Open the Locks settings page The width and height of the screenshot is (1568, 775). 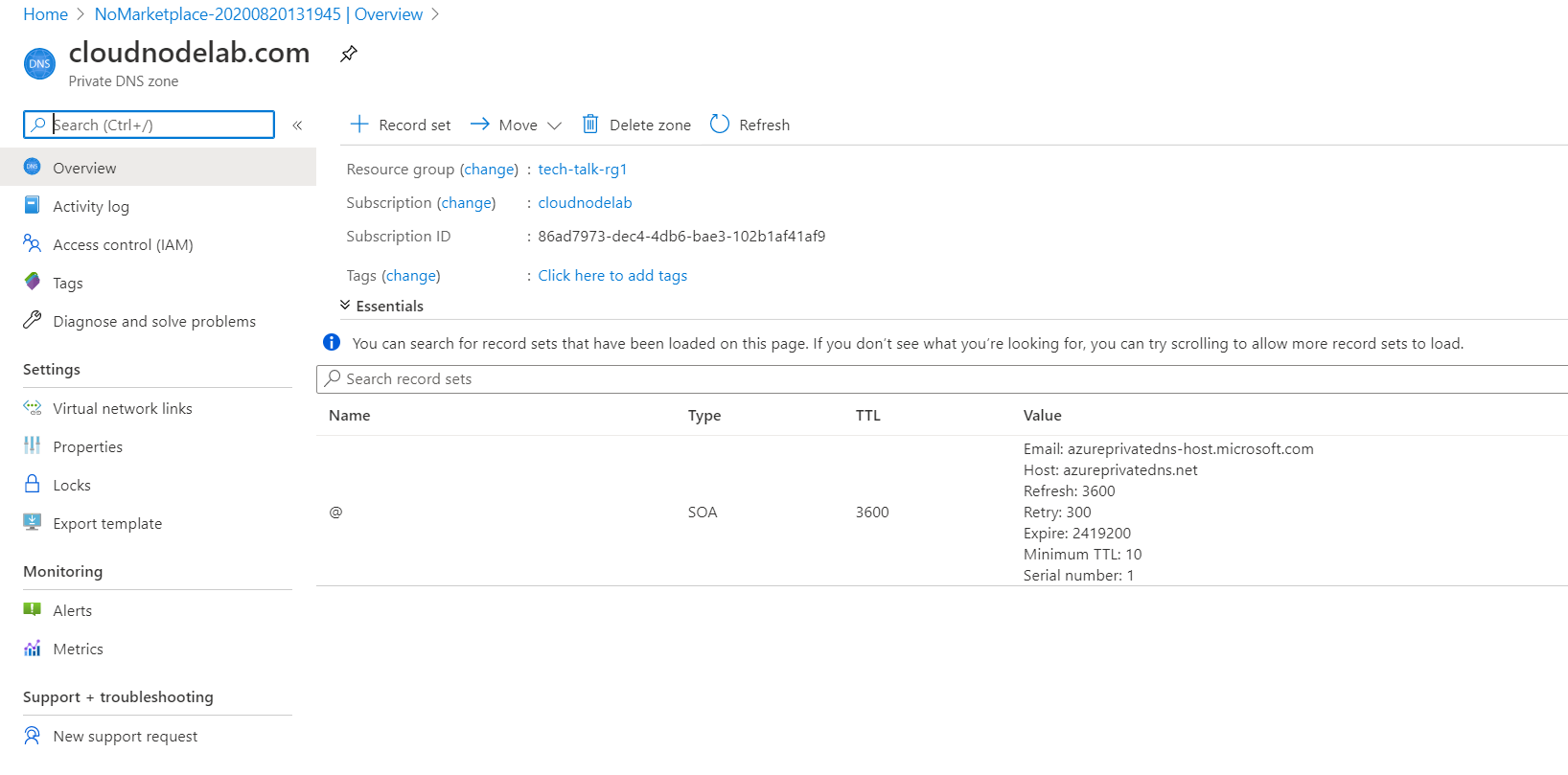click(x=72, y=485)
